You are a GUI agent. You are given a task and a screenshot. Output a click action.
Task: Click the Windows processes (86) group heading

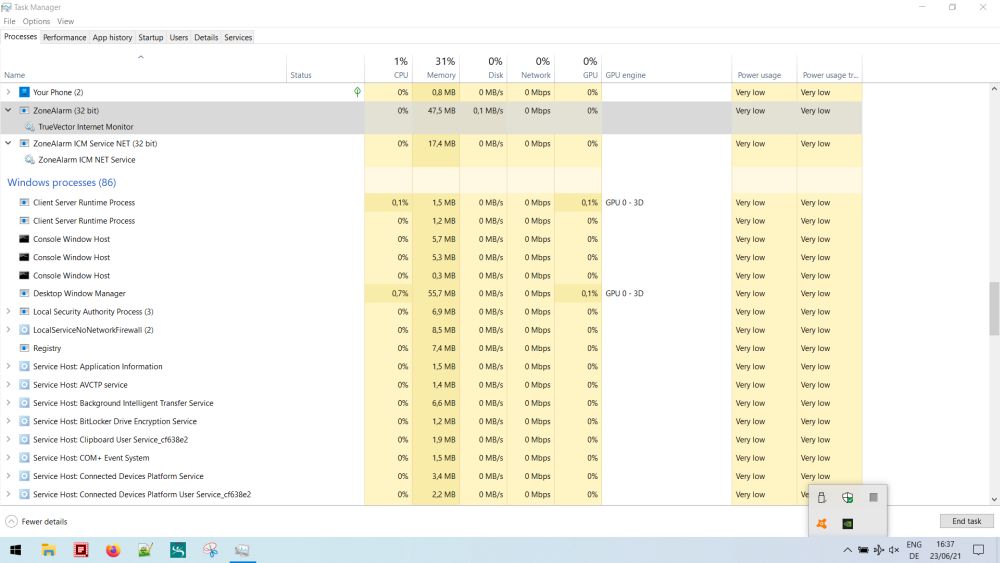(62, 182)
